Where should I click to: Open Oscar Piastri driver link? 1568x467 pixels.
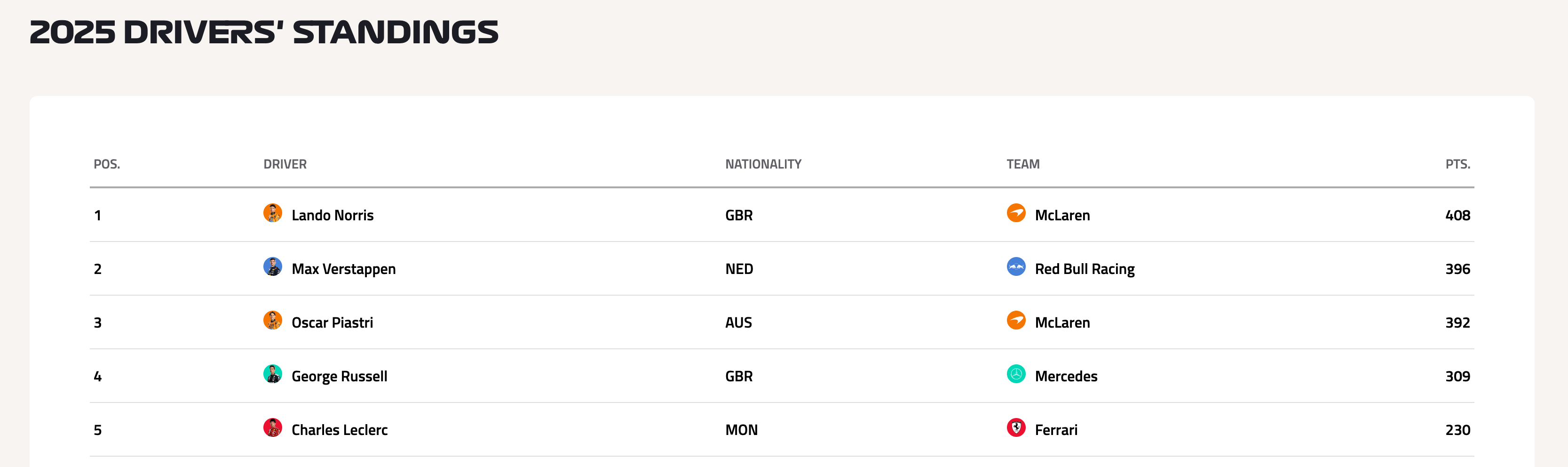(x=333, y=322)
